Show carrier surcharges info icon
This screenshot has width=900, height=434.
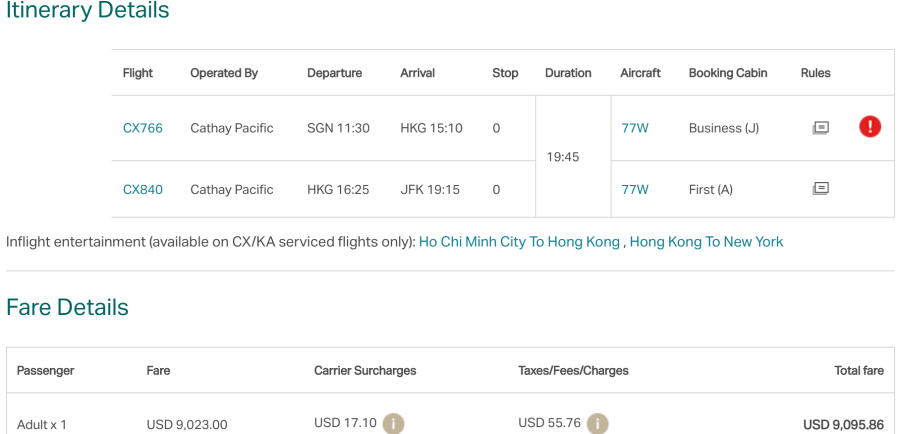point(394,423)
